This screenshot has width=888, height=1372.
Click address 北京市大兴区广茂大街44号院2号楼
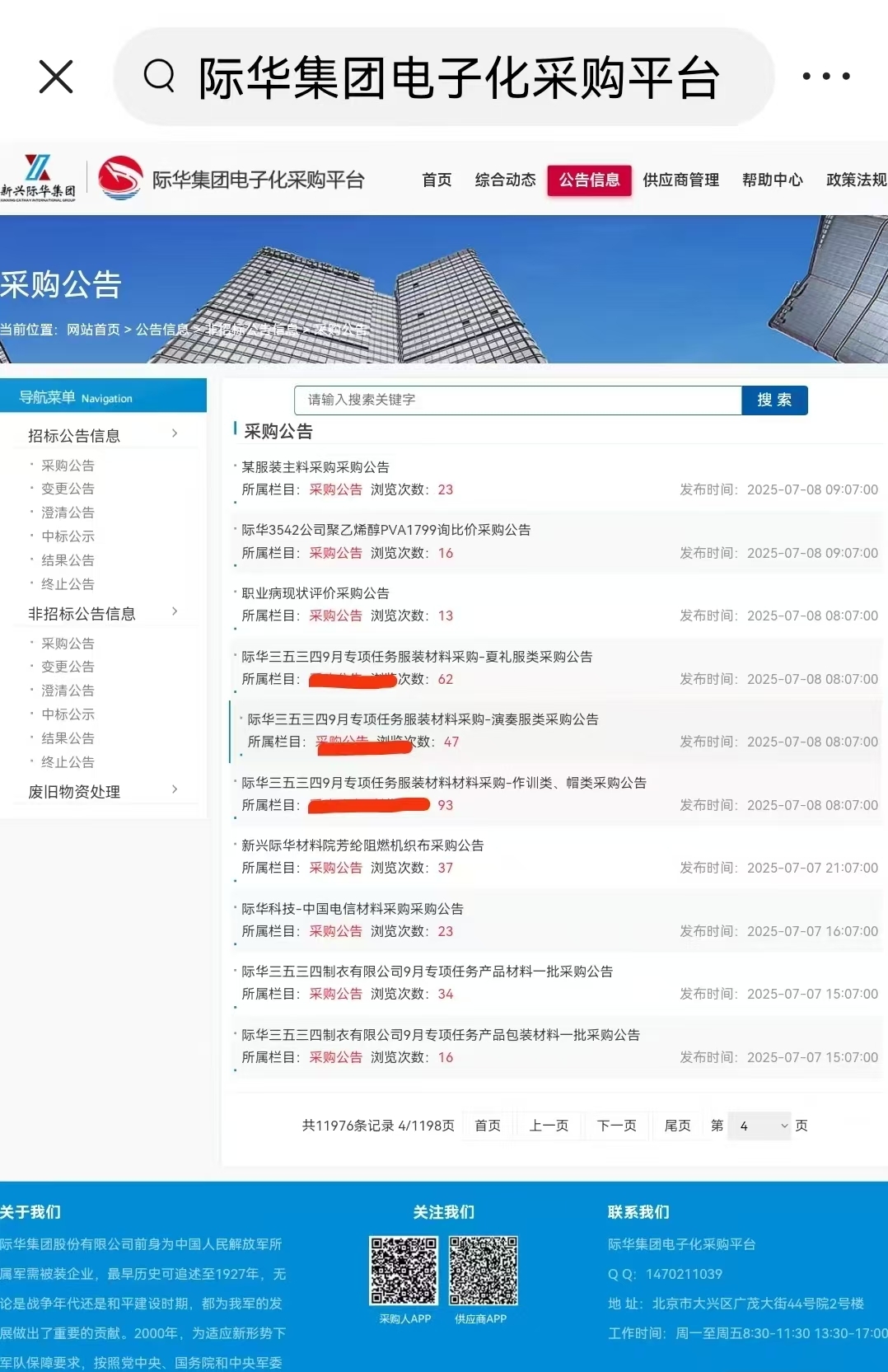tap(758, 1304)
